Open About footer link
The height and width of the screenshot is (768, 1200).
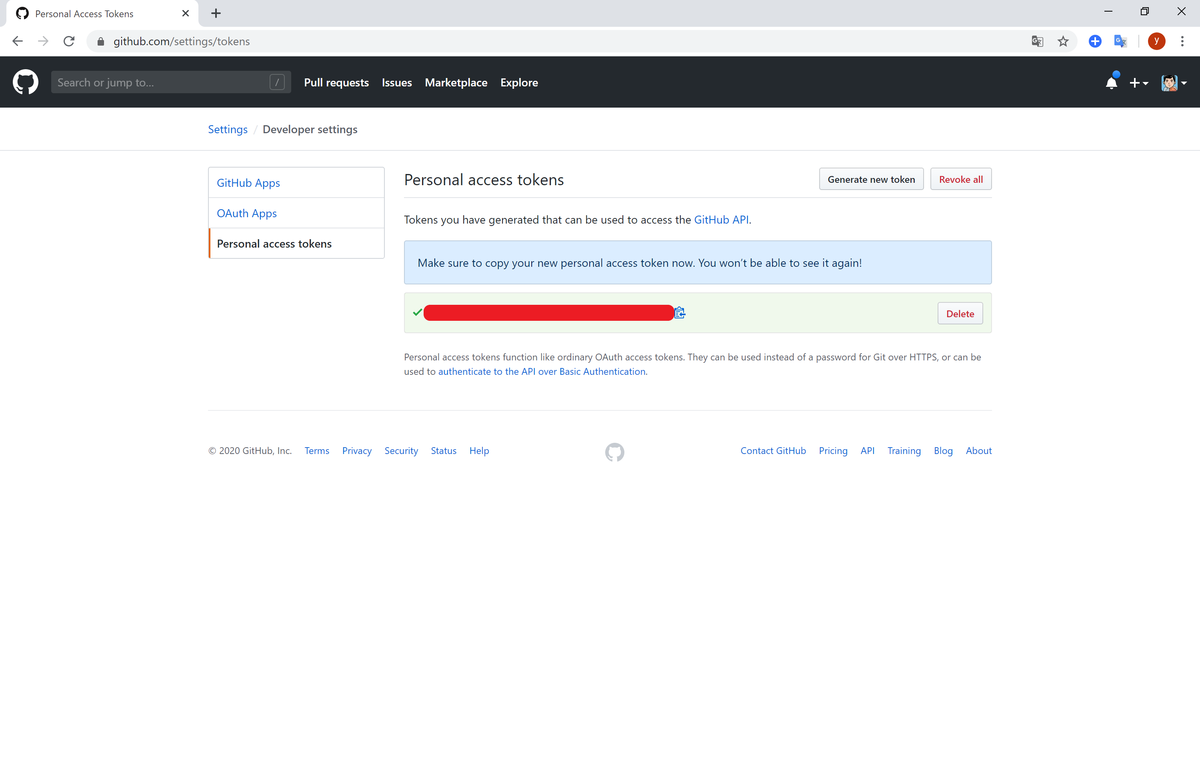(x=979, y=451)
